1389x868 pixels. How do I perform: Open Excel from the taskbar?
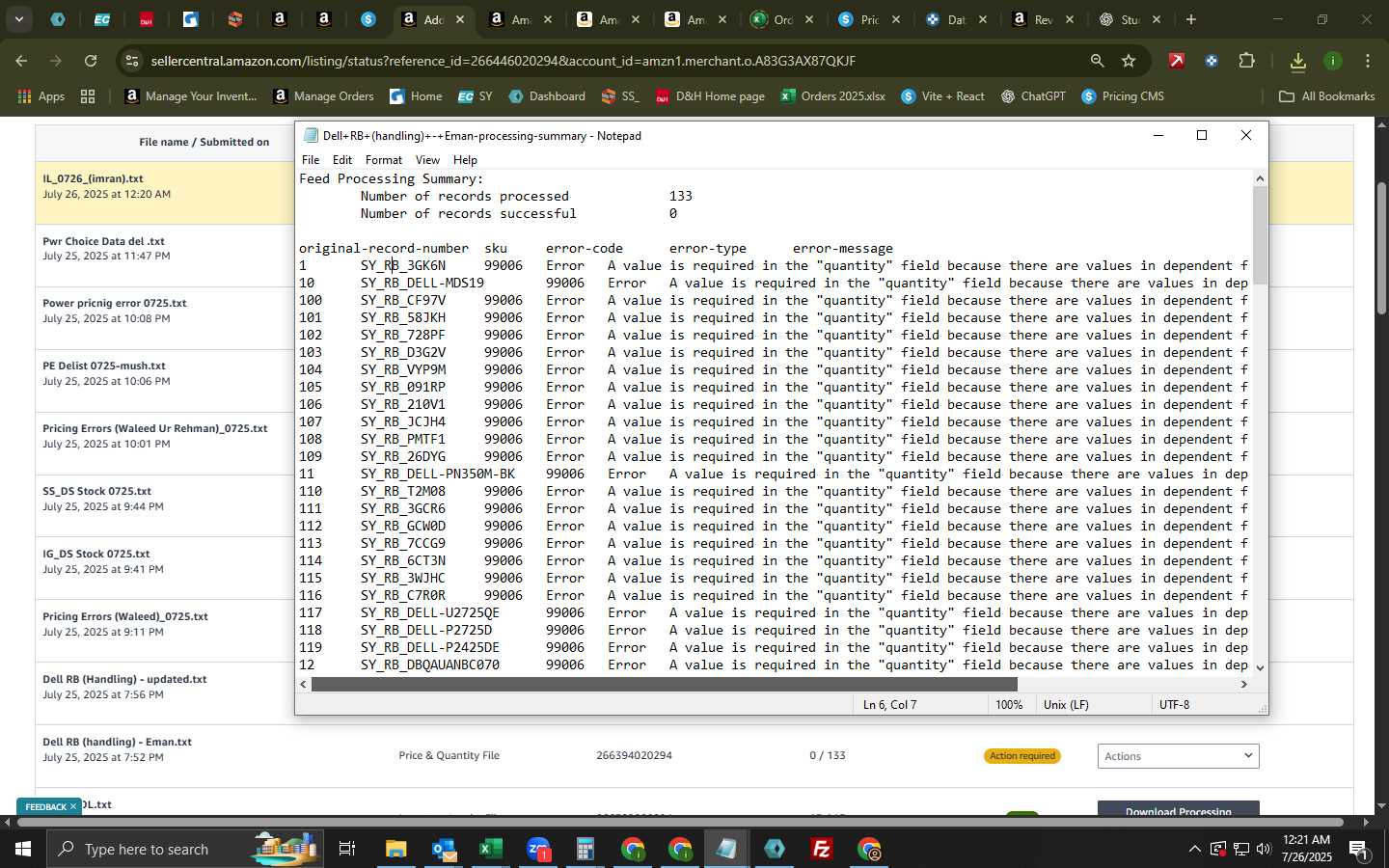(x=491, y=849)
